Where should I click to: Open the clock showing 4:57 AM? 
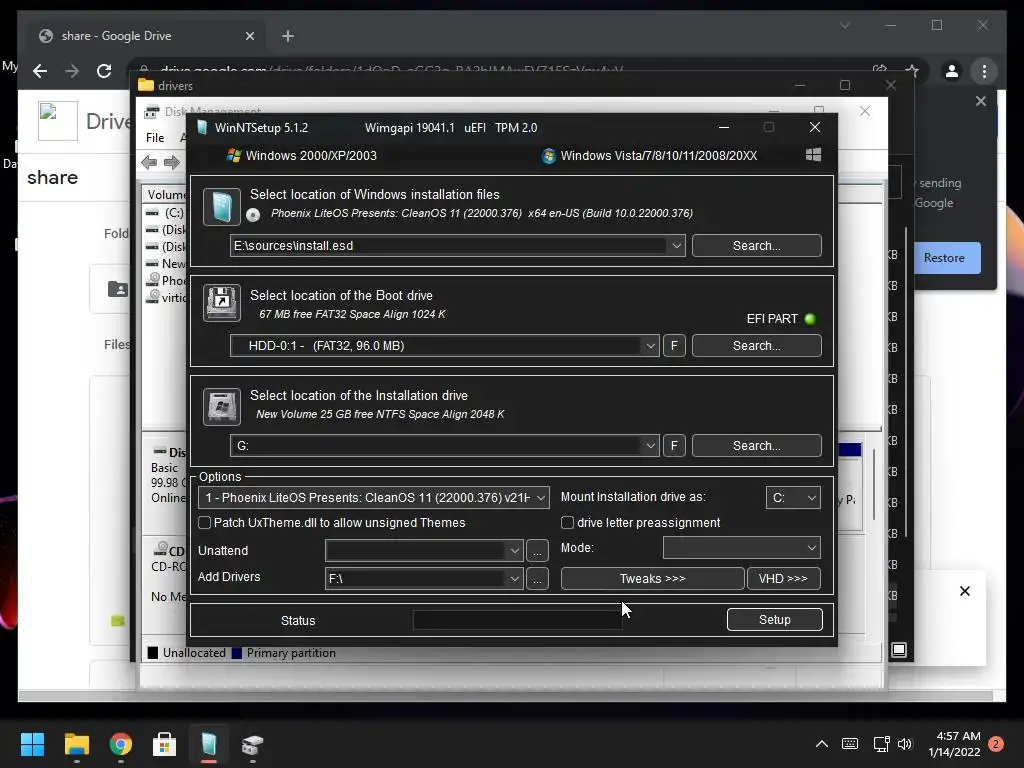(x=954, y=744)
